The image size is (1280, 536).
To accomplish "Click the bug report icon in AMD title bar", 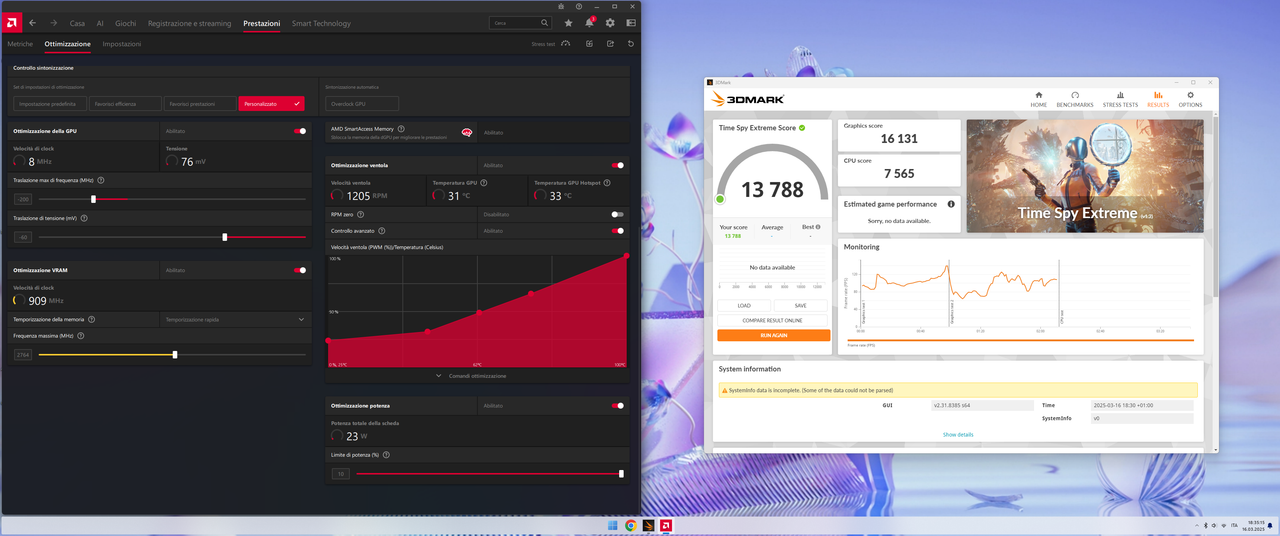I will 562,6.
